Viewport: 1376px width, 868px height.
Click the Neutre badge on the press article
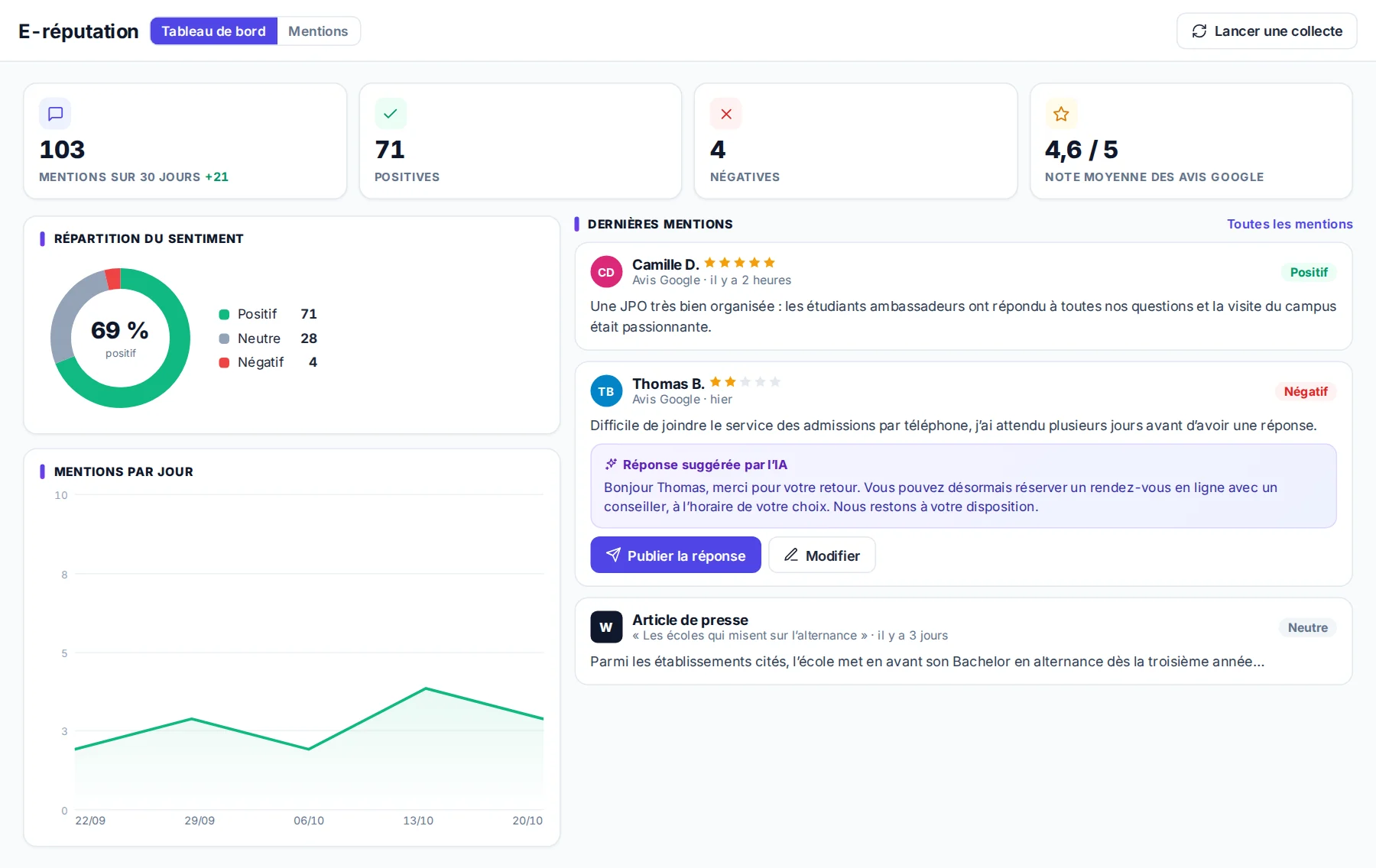tap(1307, 627)
